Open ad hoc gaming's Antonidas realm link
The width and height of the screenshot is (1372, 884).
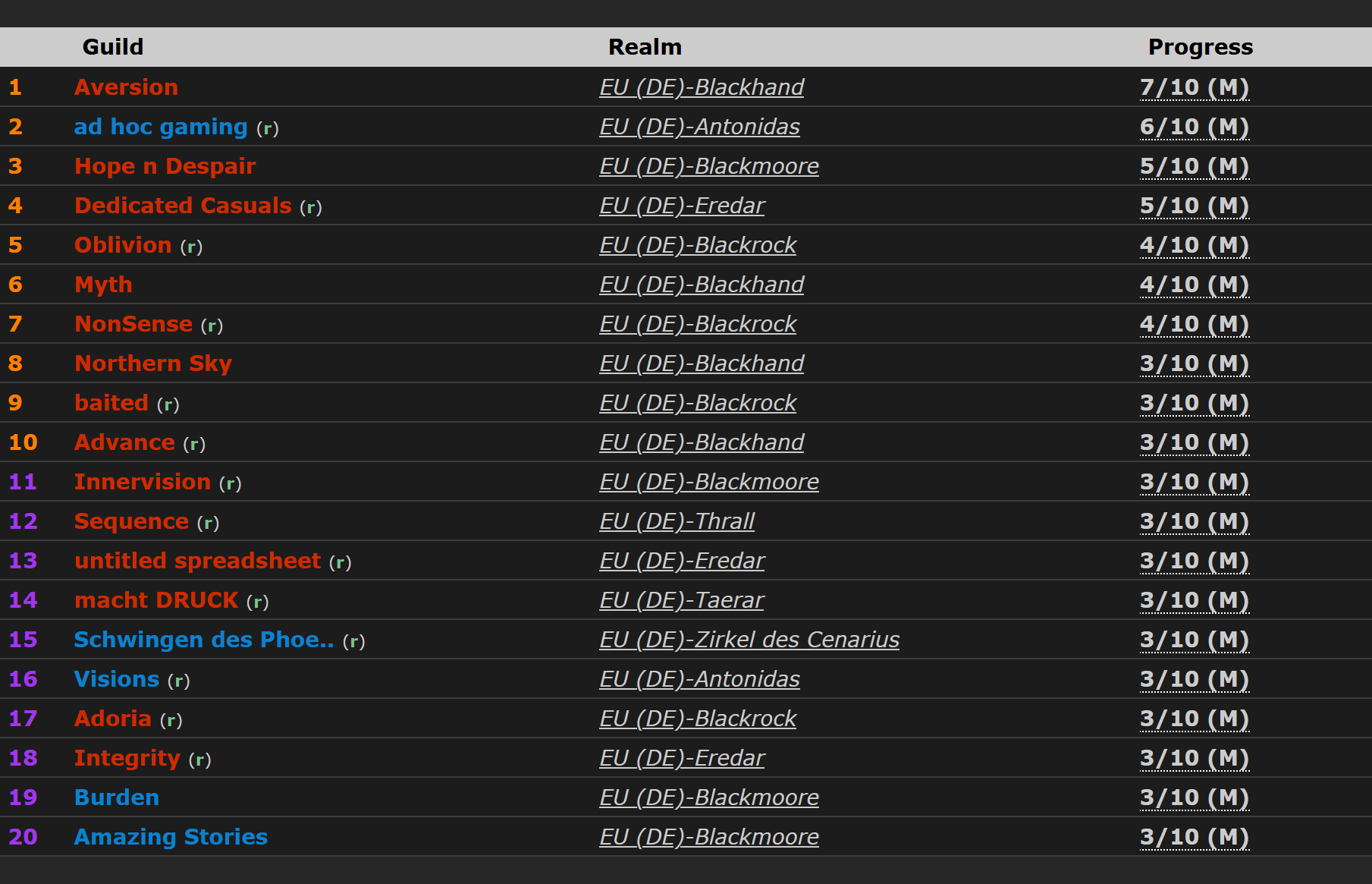[699, 127]
